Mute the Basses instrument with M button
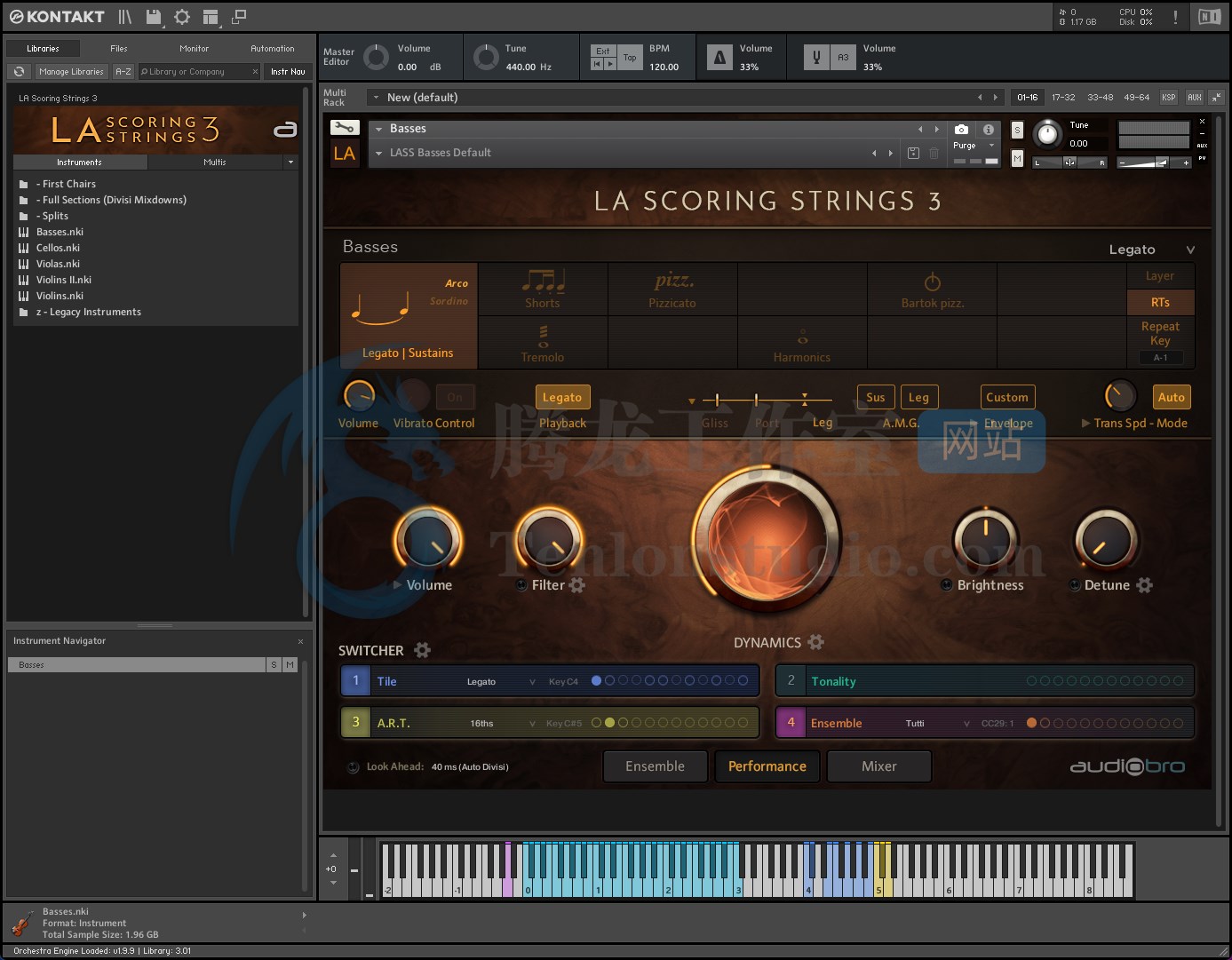The width and height of the screenshot is (1232, 960). 1017,159
